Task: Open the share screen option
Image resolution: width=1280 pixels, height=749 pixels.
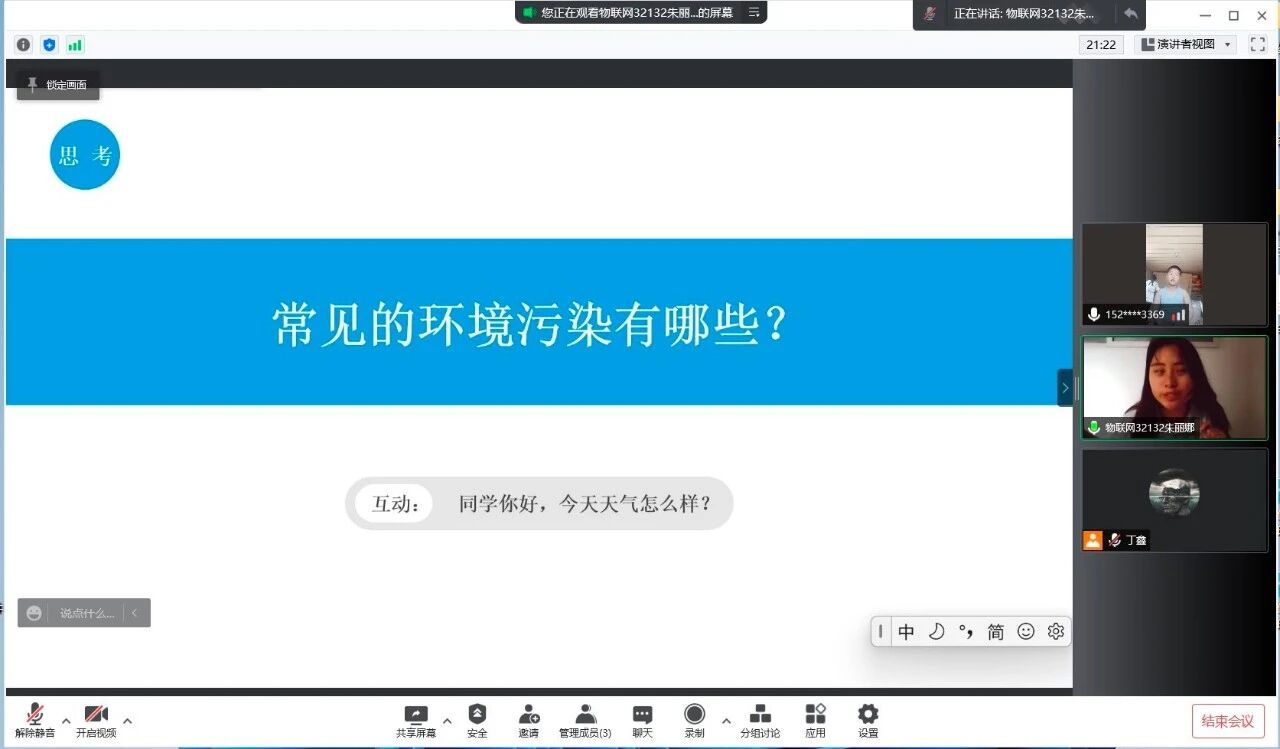Action: click(415, 714)
